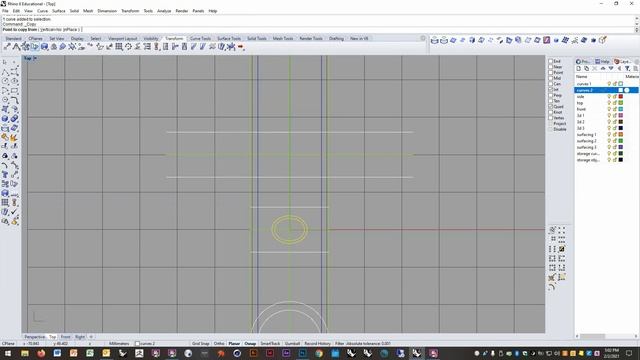
Task: Click the new layer icon in Layers panel
Action: pos(579,69)
